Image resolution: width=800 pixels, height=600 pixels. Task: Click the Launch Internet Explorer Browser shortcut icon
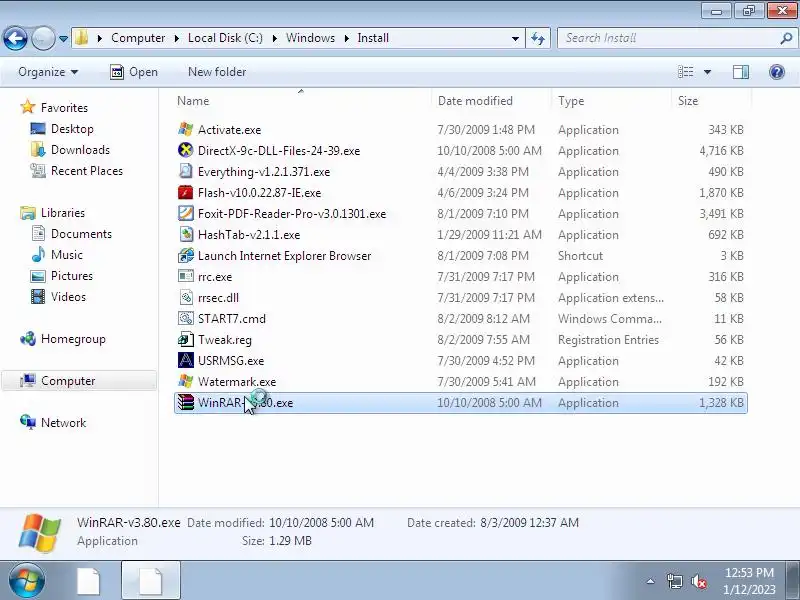[186, 255]
